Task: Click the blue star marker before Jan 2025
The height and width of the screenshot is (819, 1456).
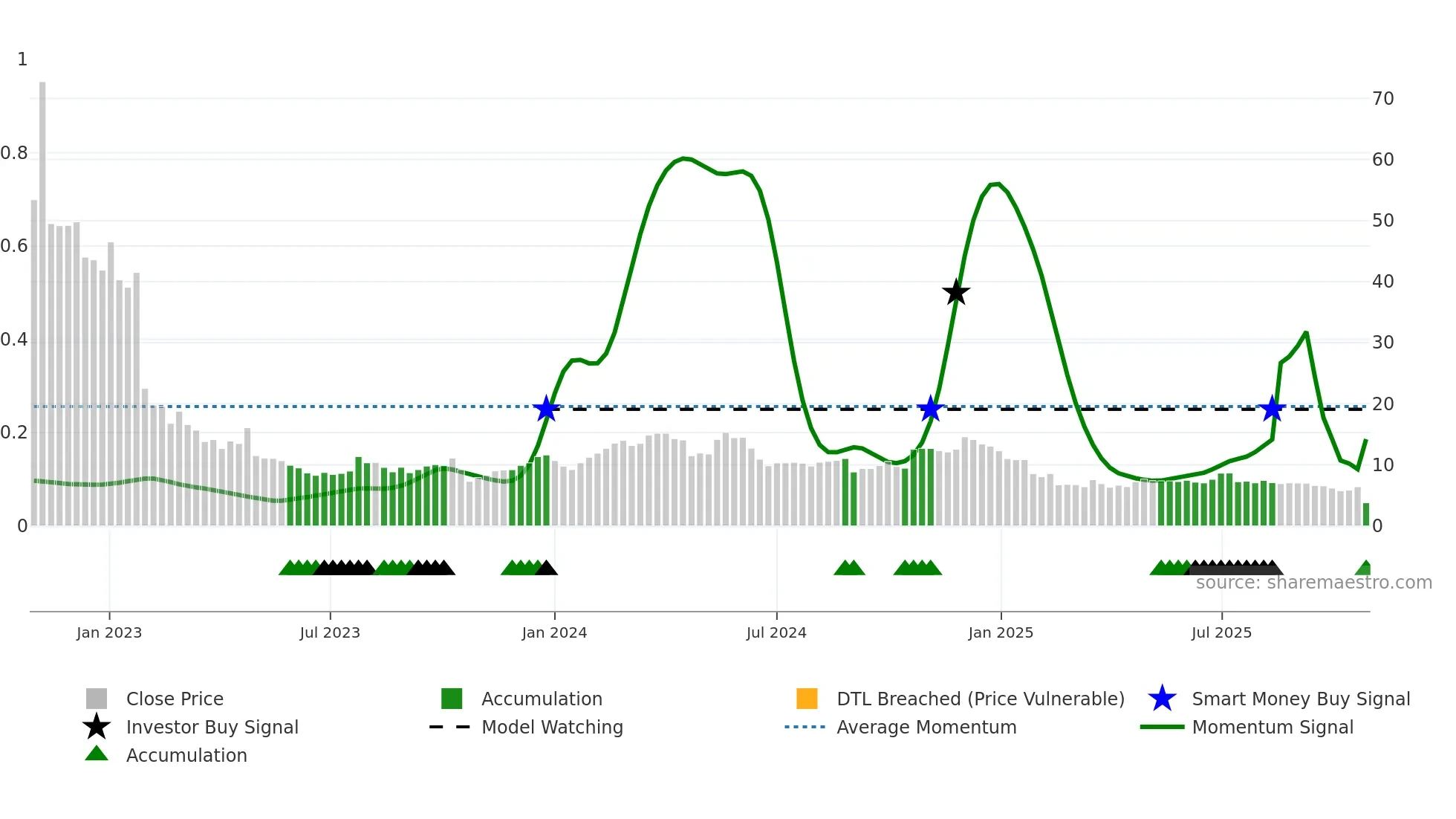Action: pos(930,408)
